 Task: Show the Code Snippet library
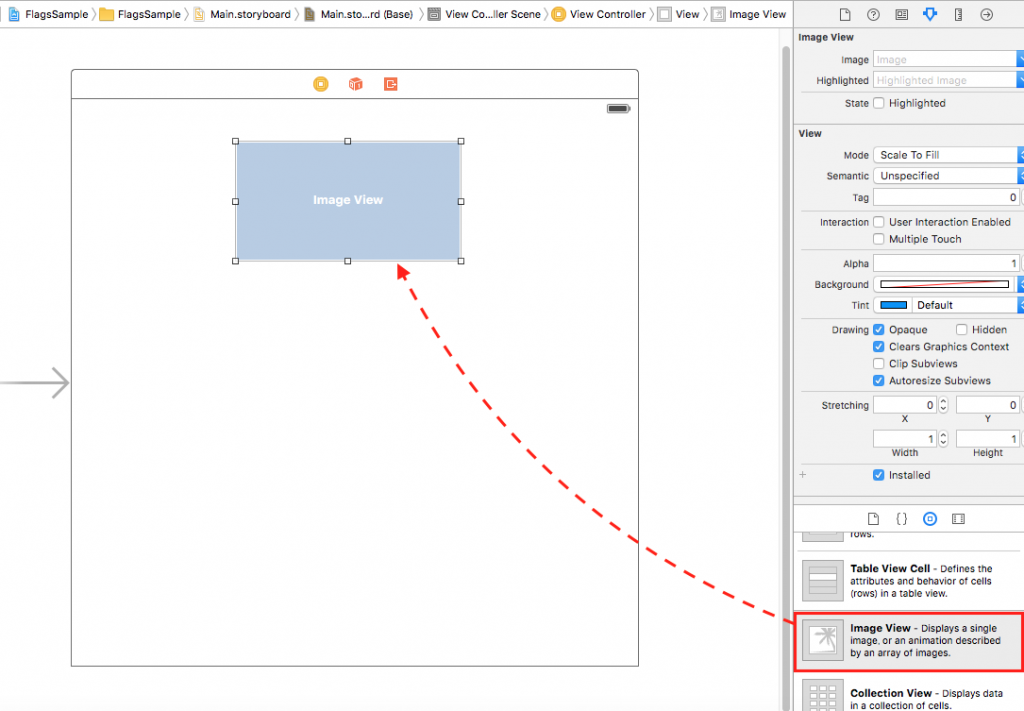(x=901, y=519)
